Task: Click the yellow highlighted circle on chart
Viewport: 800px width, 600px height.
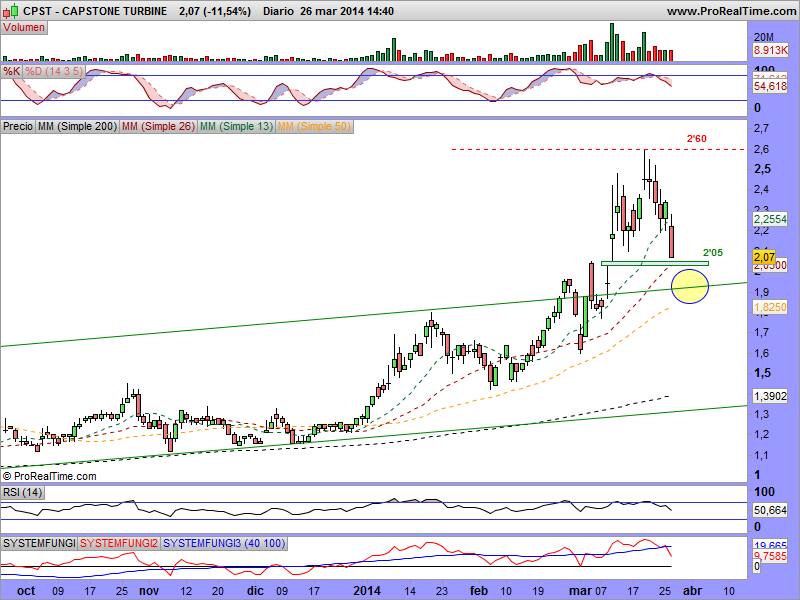Action: (690, 286)
